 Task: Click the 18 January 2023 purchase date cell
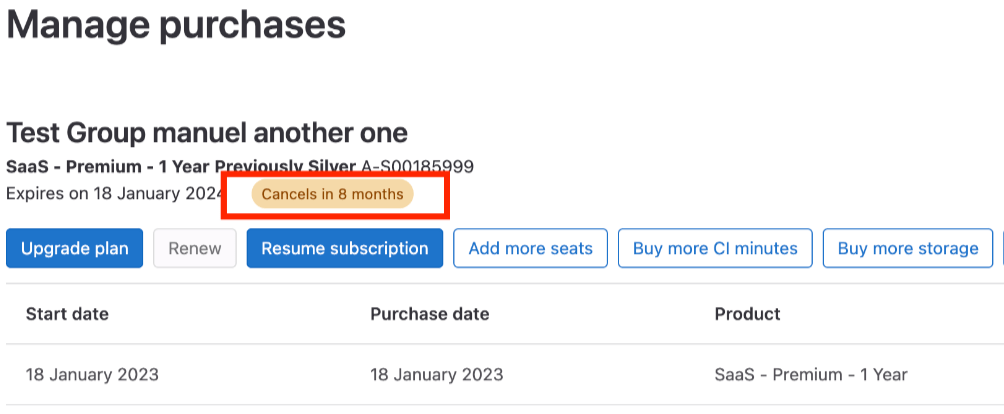pyautogui.click(x=437, y=375)
